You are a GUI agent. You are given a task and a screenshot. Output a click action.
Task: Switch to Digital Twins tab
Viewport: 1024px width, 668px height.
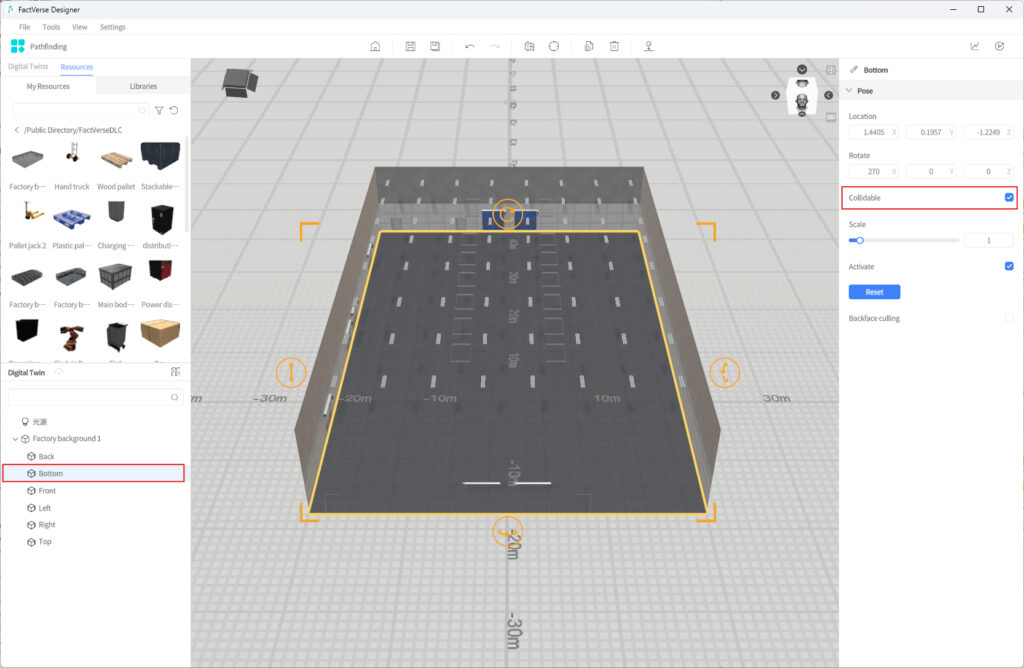pos(28,67)
